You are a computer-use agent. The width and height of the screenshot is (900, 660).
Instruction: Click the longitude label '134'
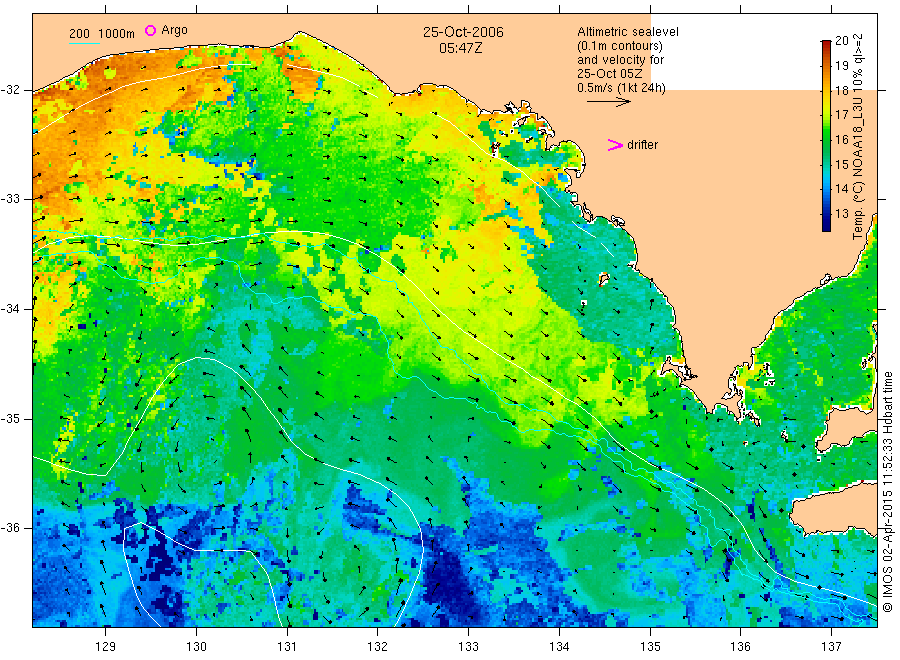coord(559,647)
